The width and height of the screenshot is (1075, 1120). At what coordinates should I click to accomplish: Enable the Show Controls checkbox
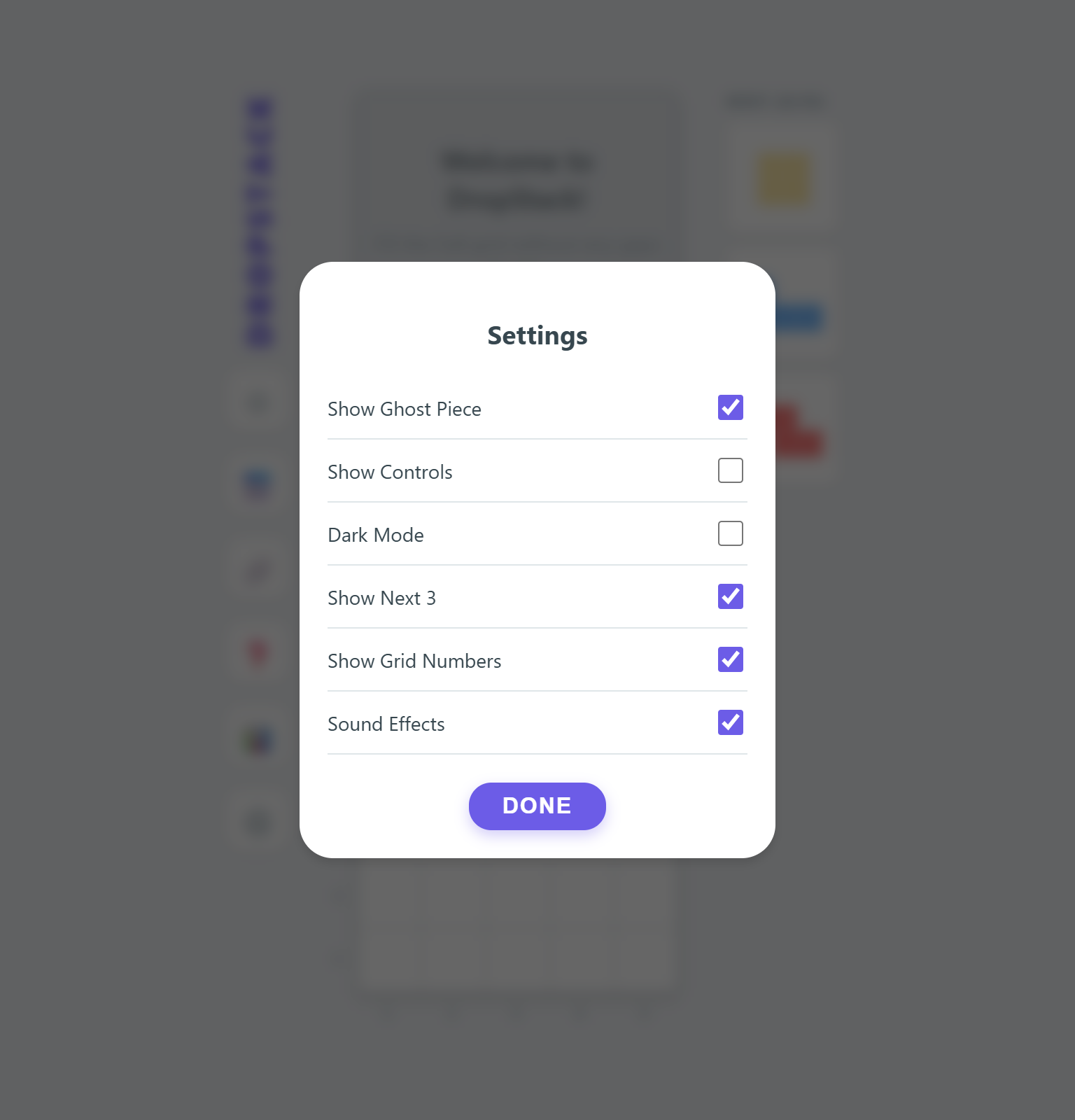coord(731,470)
